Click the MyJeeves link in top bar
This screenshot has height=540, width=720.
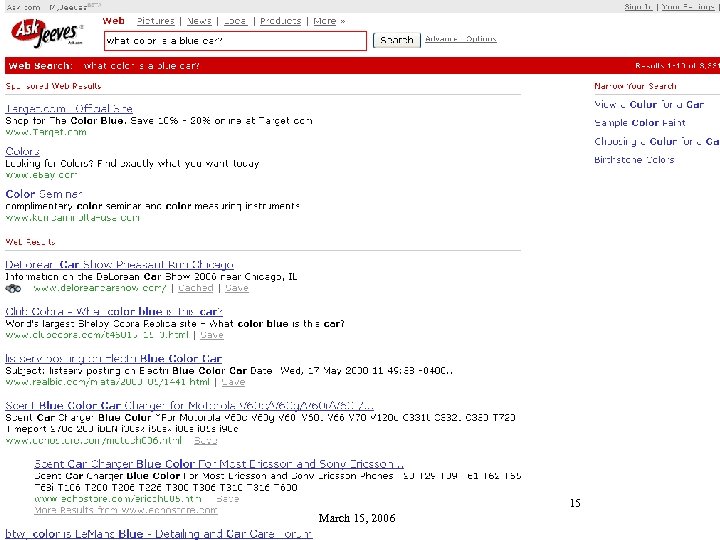(x=74, y=7)
